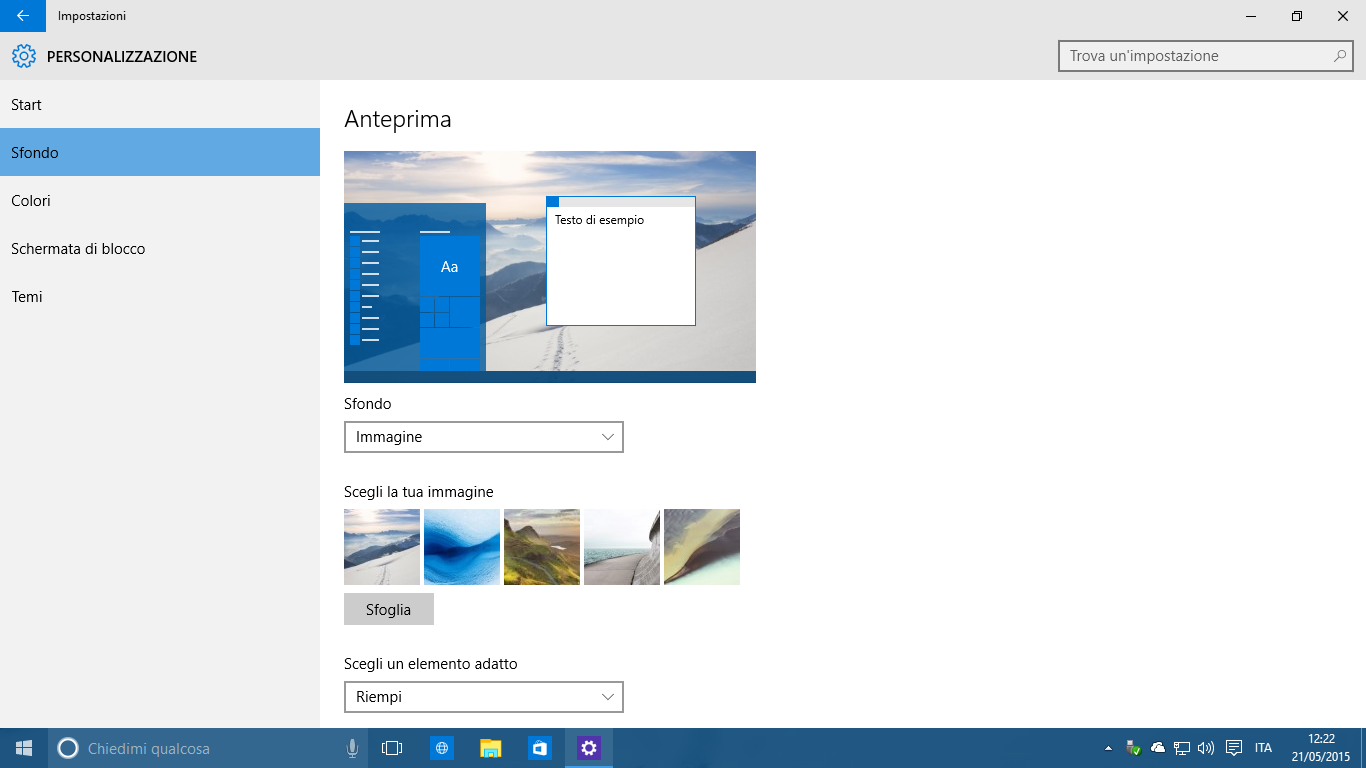This screenshot has width=1366, height=768.
Task: Click the 'Anteprima' heading
Action: [398, 119]
